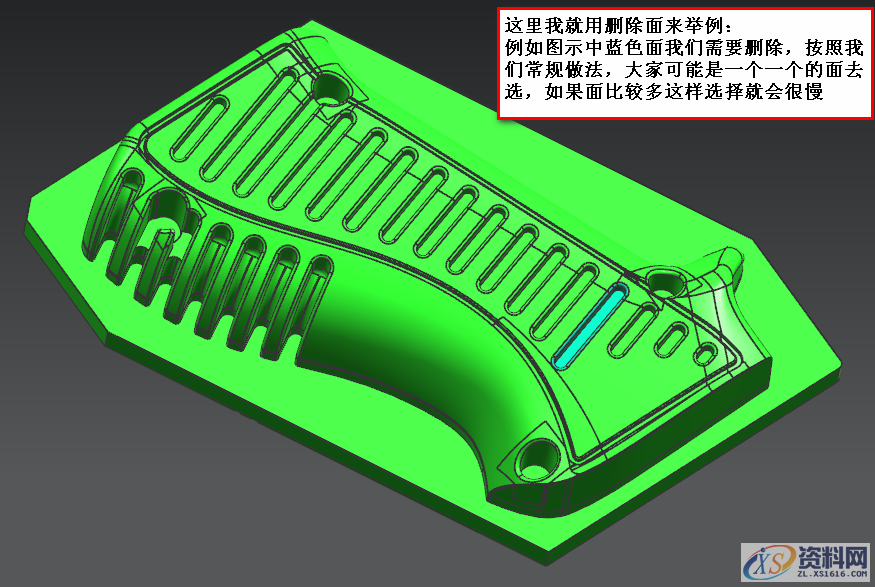Select the smallest round hole near the right end
Viewport: 875px width, 587px height.
705,353
